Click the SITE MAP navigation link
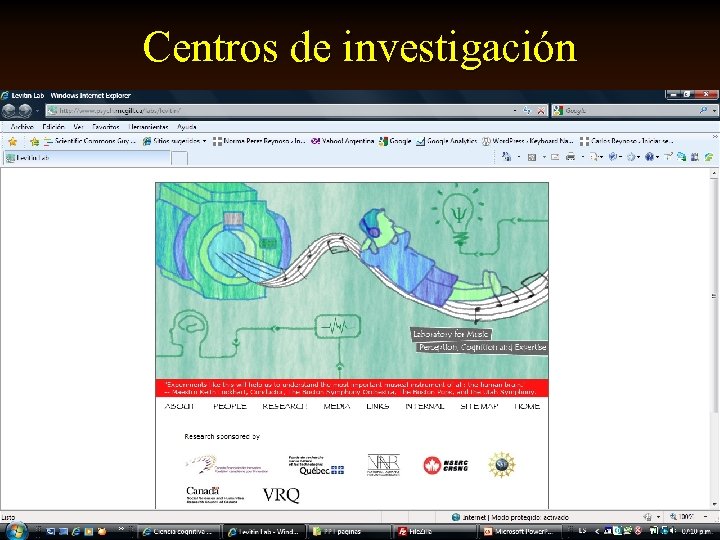The width and height of the screenshot is (720, 540). click(x=479, y=406)
